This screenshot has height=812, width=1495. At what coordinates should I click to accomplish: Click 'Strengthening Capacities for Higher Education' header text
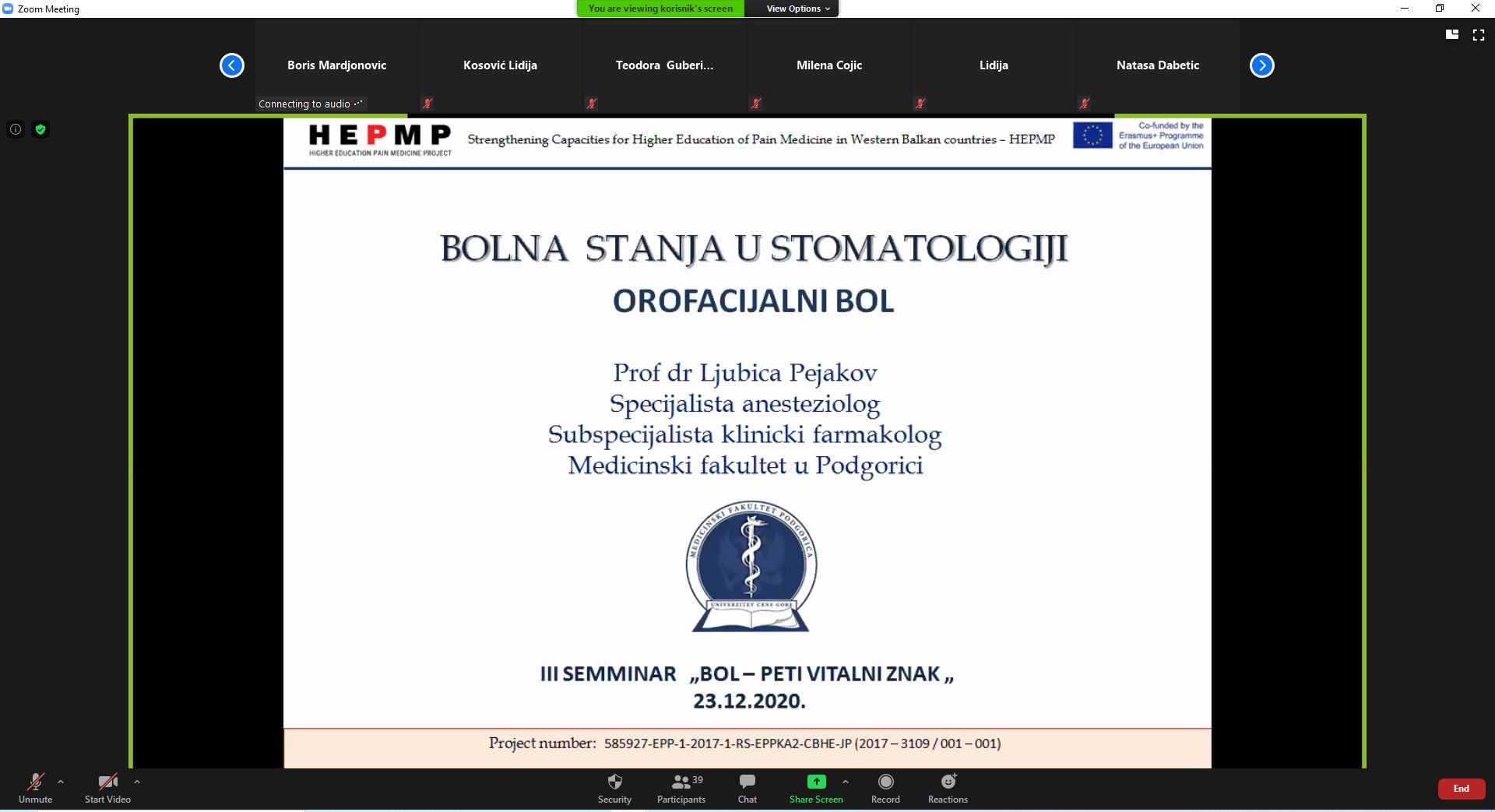point(761,139)
